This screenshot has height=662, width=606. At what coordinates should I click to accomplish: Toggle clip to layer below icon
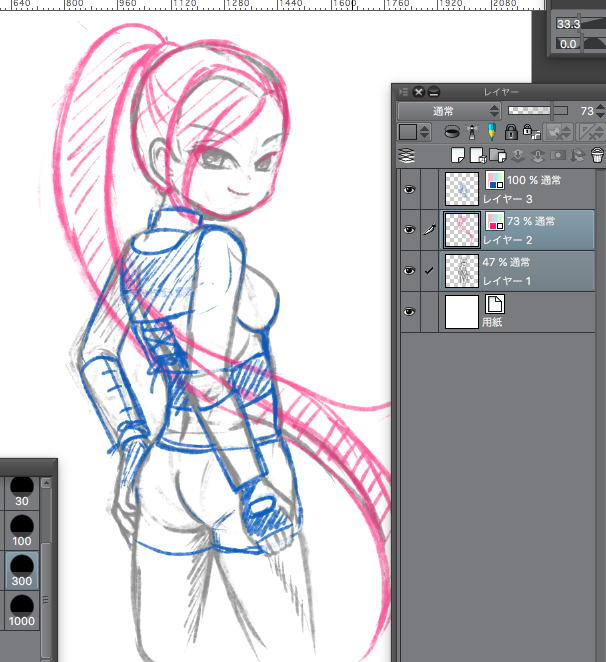(x=452, y=132)
